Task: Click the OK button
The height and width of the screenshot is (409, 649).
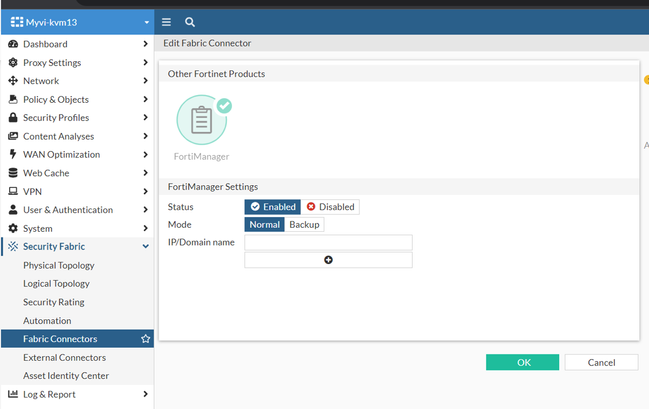Action: point(522,362)
